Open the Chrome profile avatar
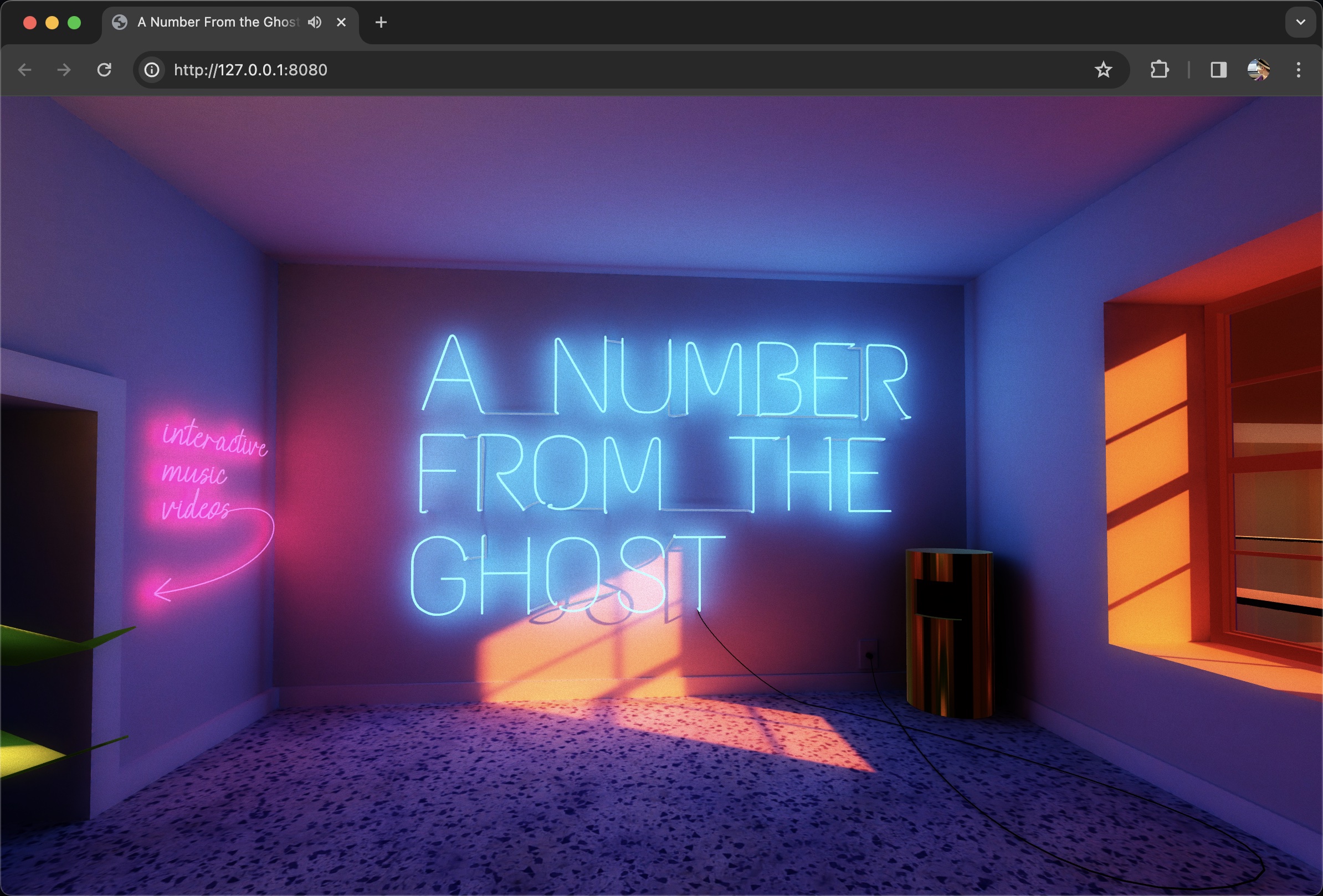This screenshot has width=1323, height=896. [x=1258, y=70]
